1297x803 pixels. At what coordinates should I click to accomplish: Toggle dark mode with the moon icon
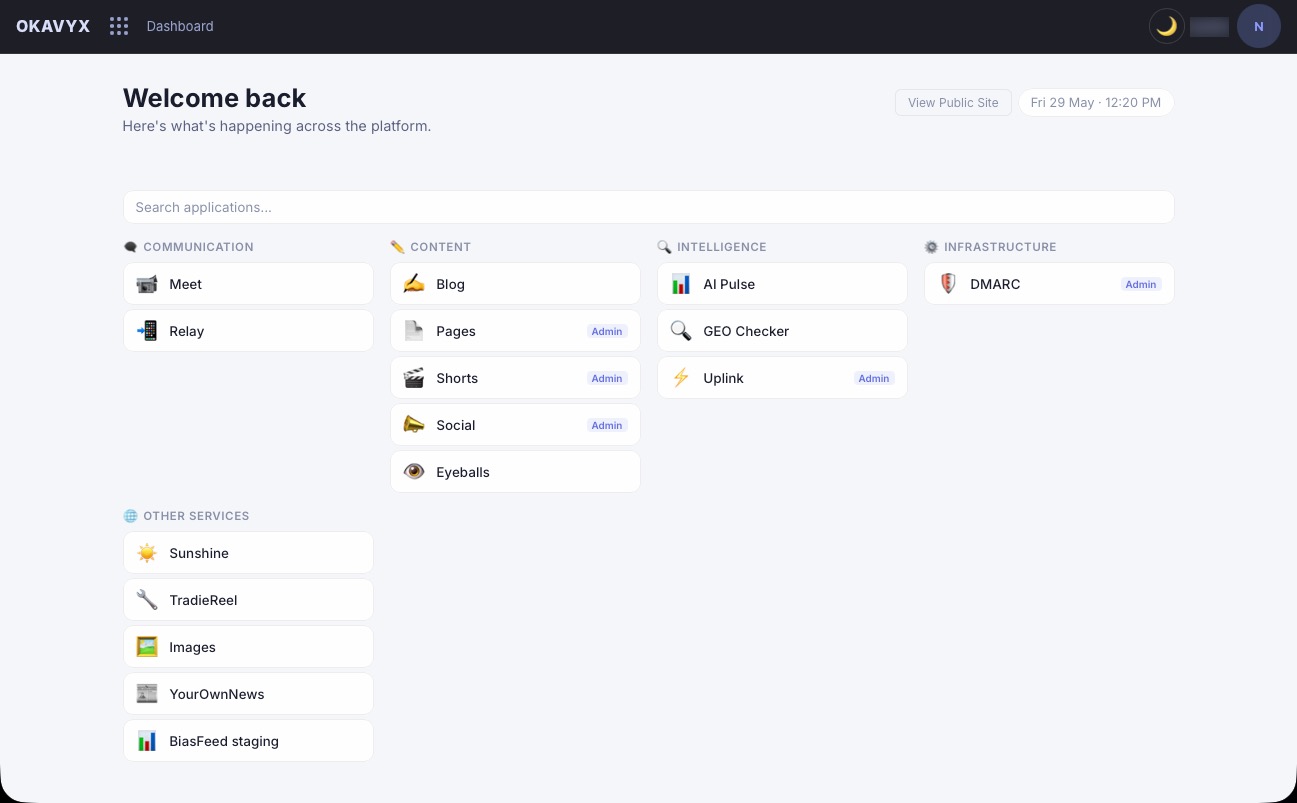click(1166, 27)
